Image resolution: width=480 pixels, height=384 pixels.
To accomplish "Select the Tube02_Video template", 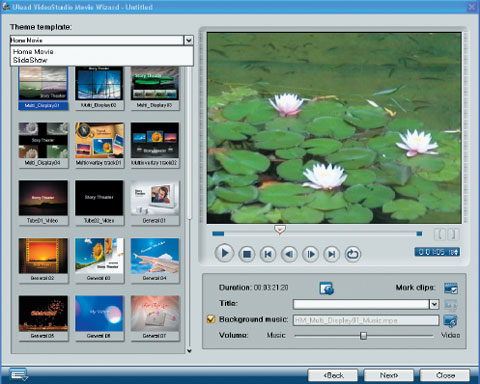I will pyautogui.click(x=99, y=202).
